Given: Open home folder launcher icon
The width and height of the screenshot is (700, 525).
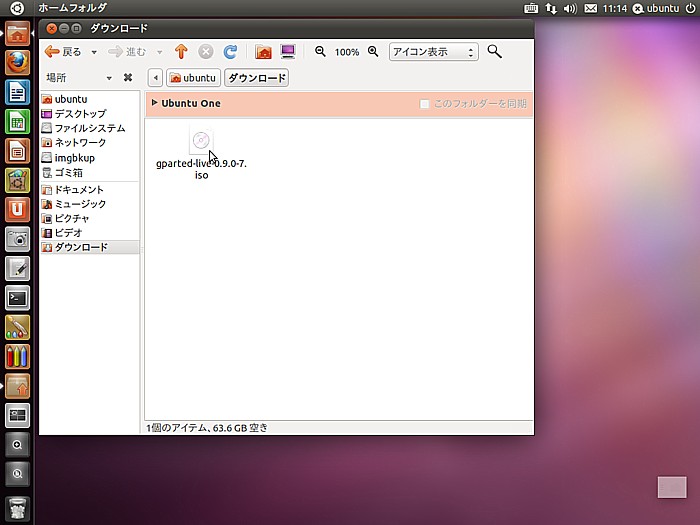Looking at the screenshot, I should click(17, 33).
